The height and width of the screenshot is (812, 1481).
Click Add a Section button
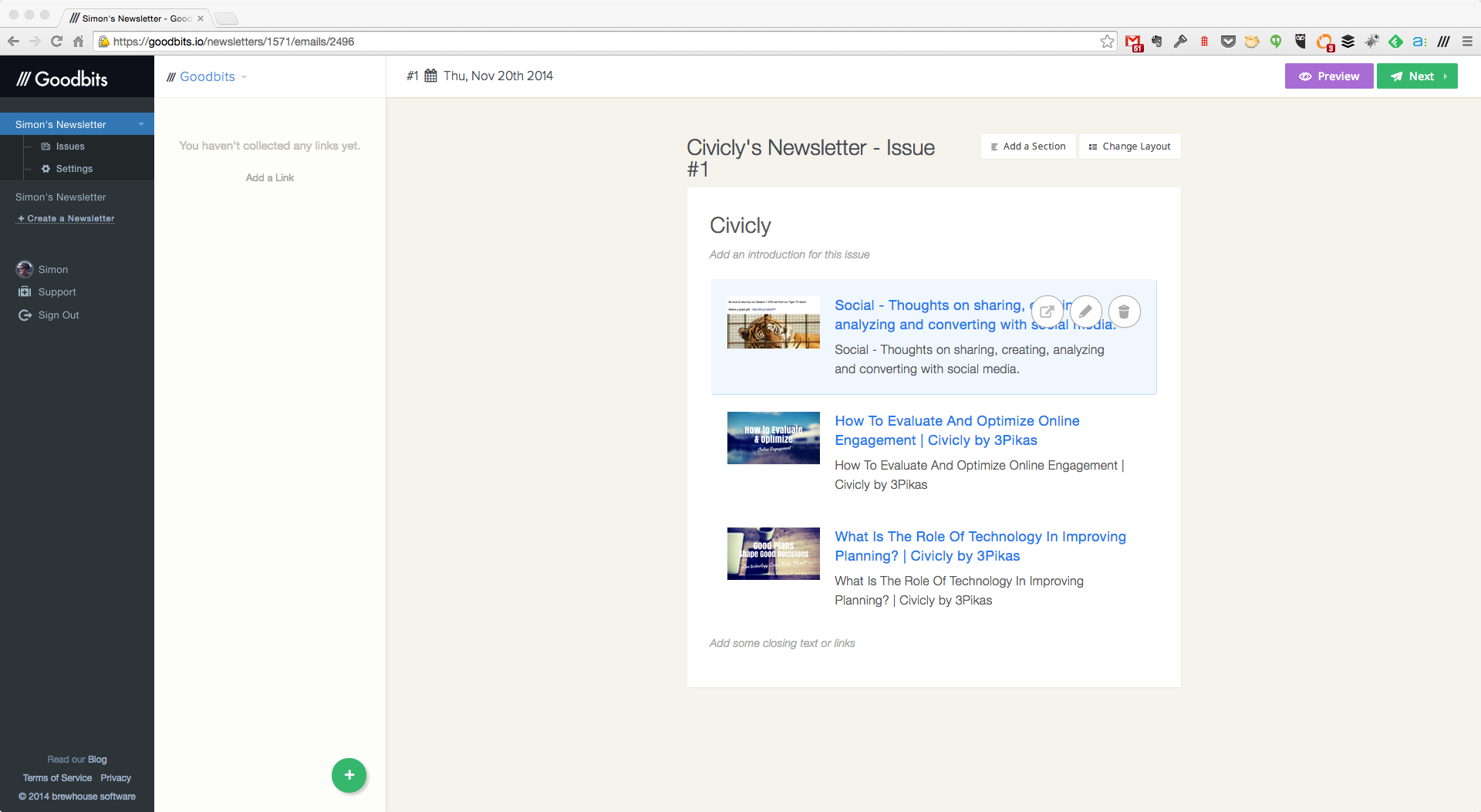click(x=1028, y=147)
